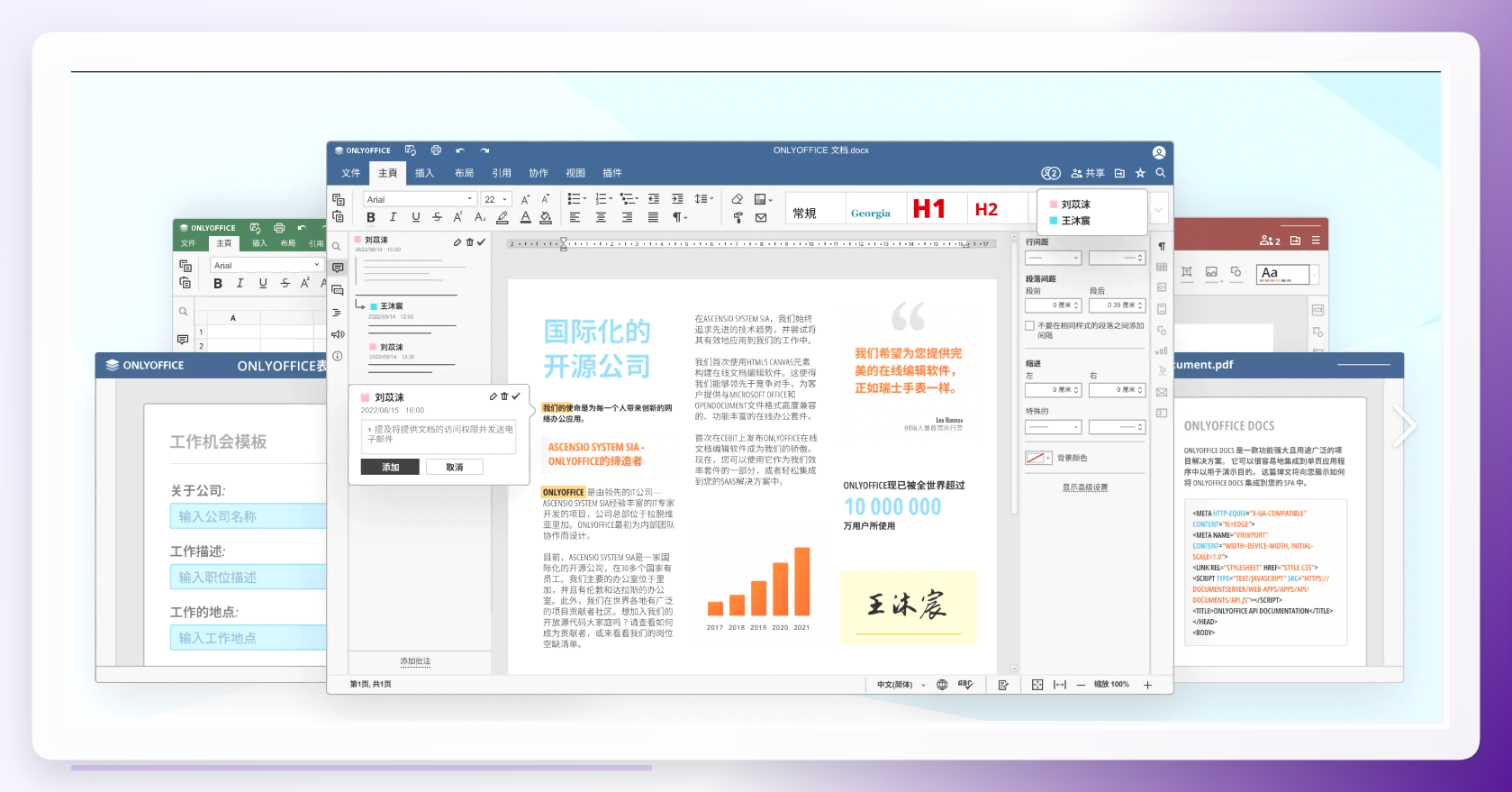
Task: Open the image settings icon in the right sidebar
Action: click(x=1162, y=287)
